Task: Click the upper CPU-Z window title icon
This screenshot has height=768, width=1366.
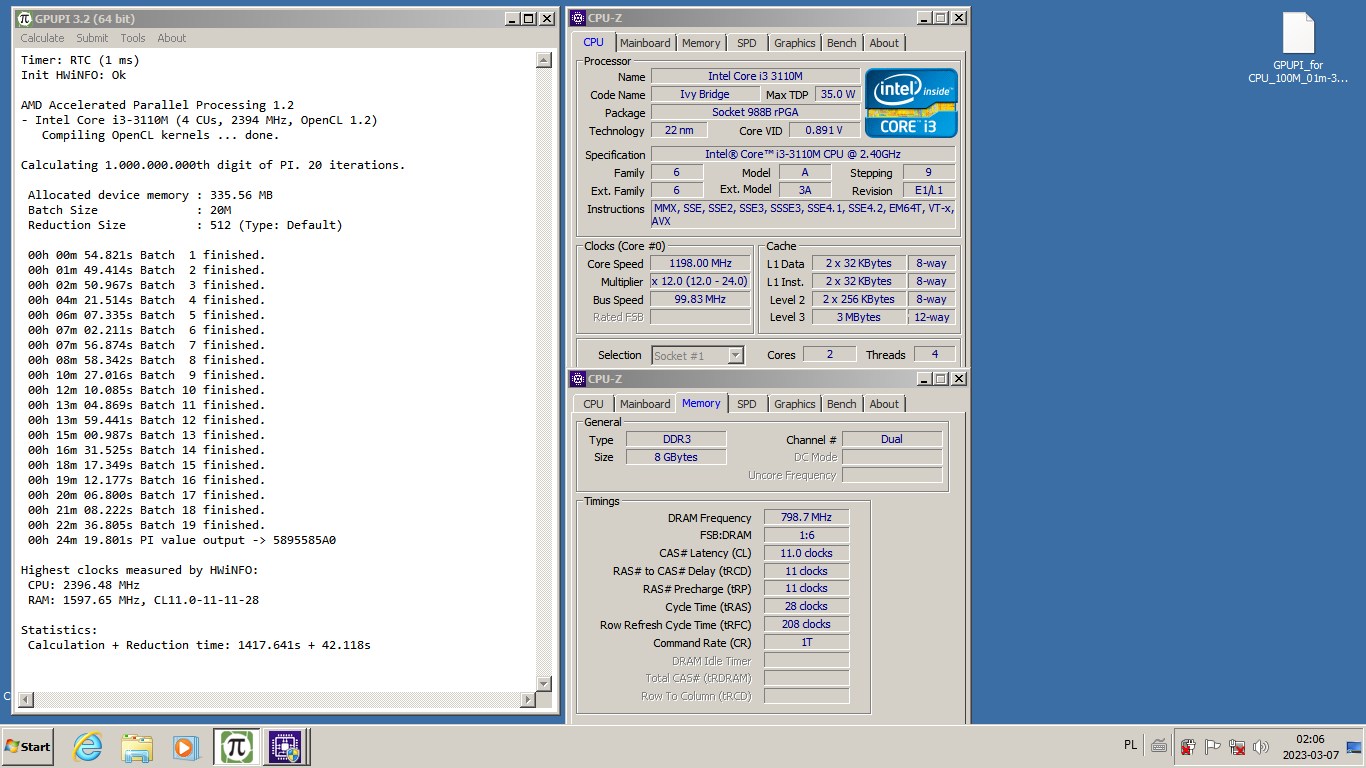Action: (x=578, y=18)
